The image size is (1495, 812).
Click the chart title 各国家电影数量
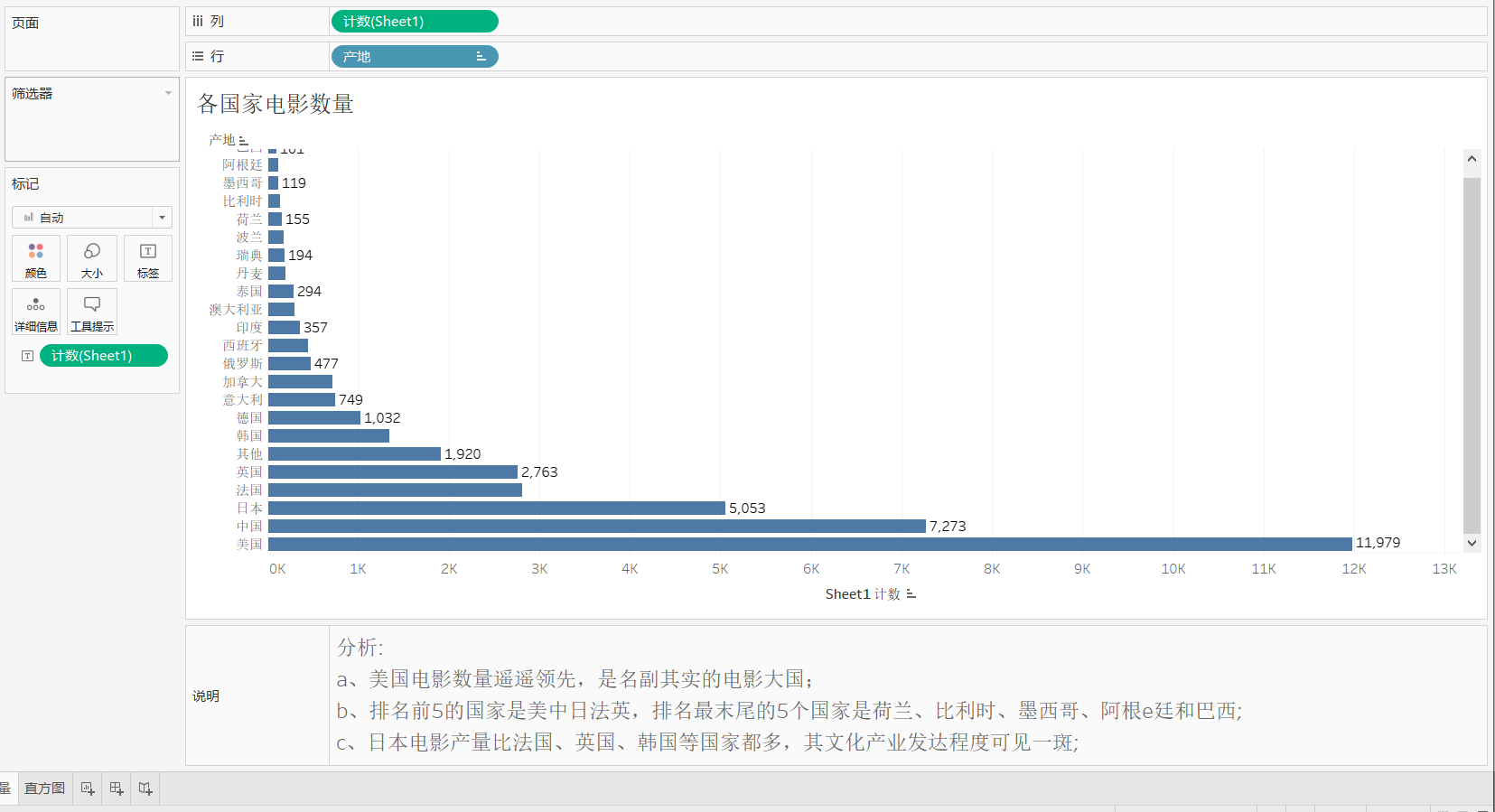[x=276, y=104]
